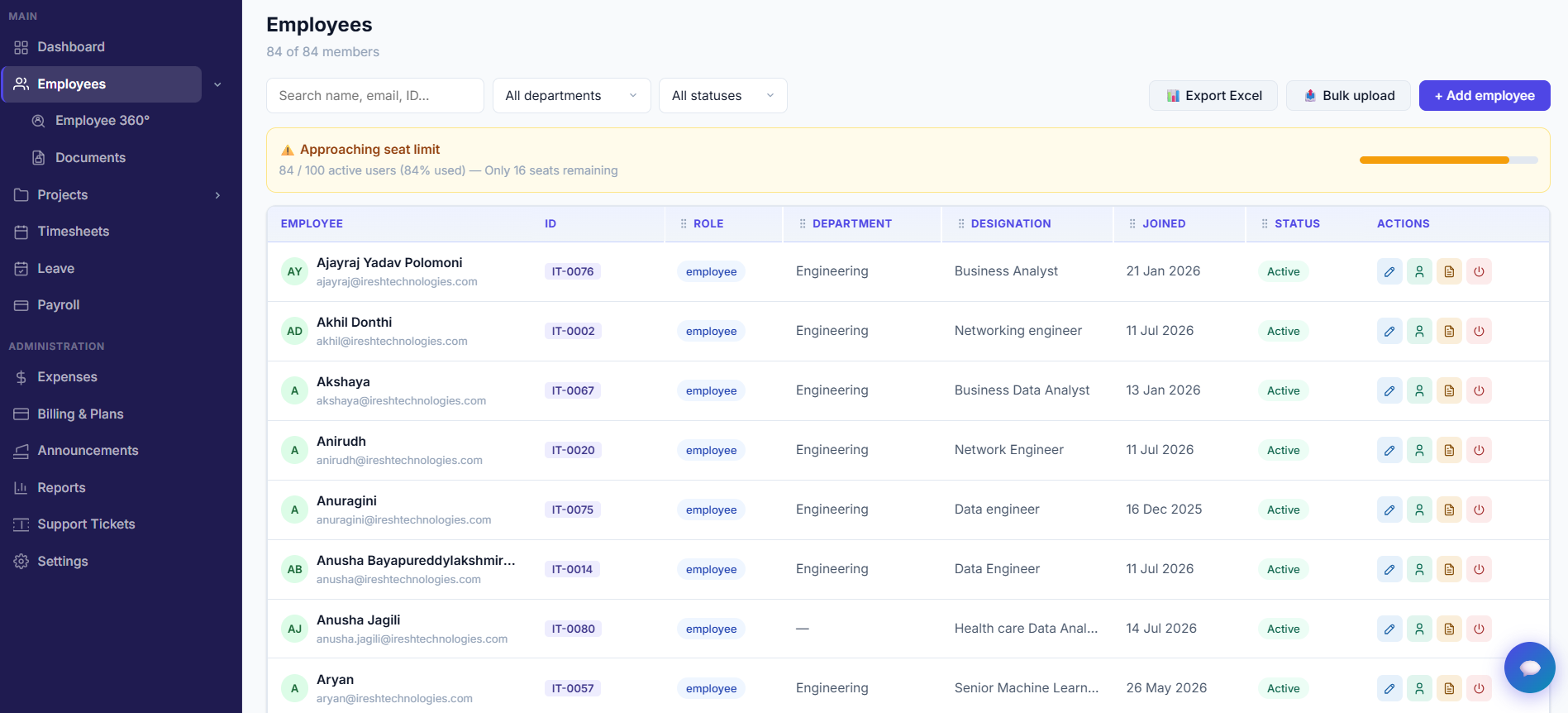The height and width of the screenshot is (713, 1568).
Task: Click the seat limit progress bar
Action: tap(1449, 160)
